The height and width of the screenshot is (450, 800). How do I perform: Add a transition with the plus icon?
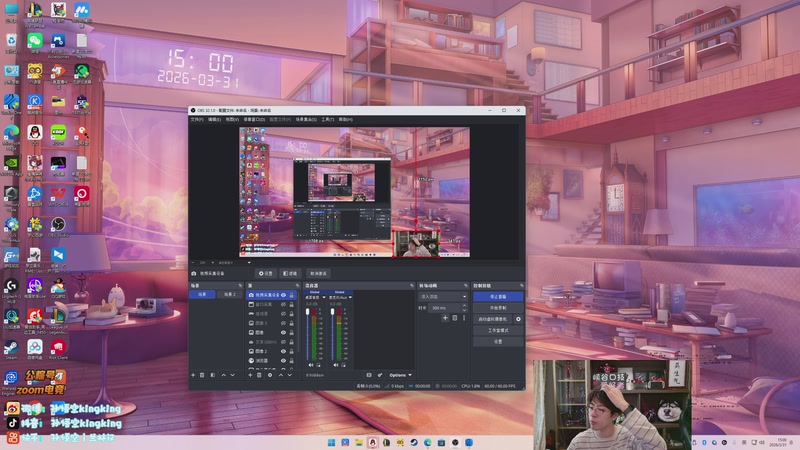[x=445, y=318]
